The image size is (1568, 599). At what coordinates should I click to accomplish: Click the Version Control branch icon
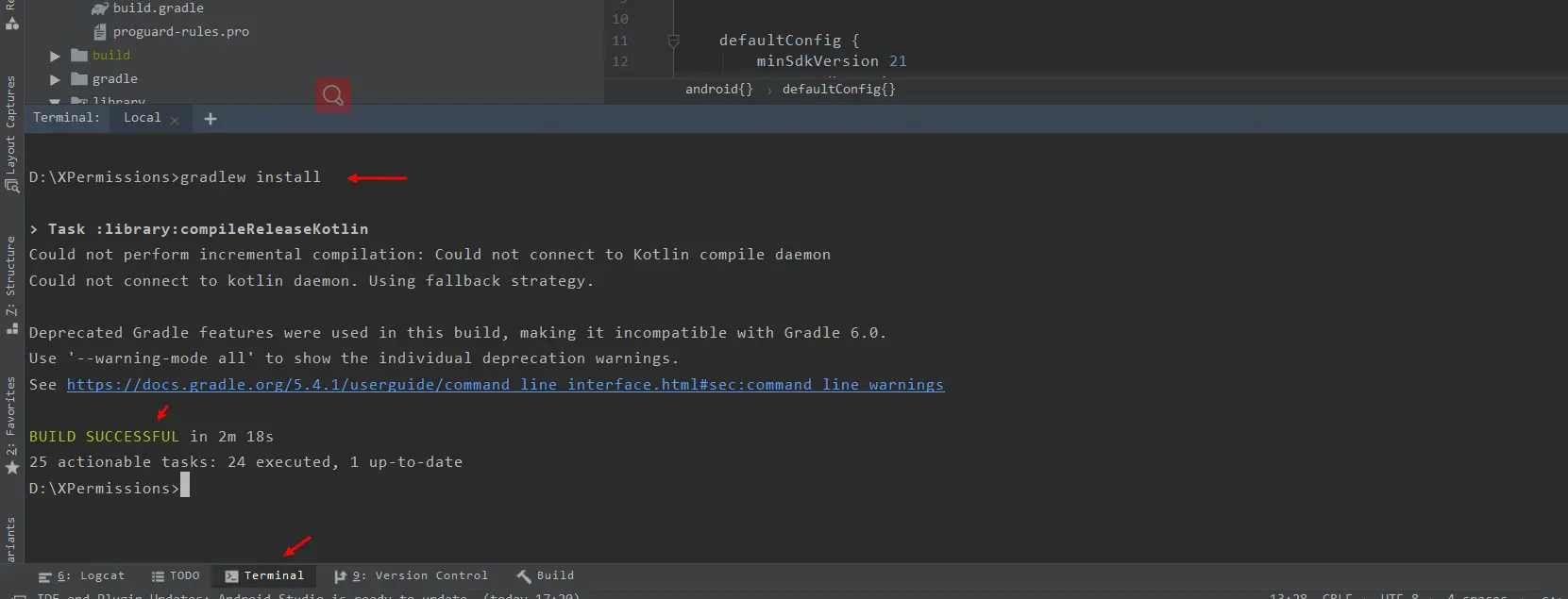[340, 576]
